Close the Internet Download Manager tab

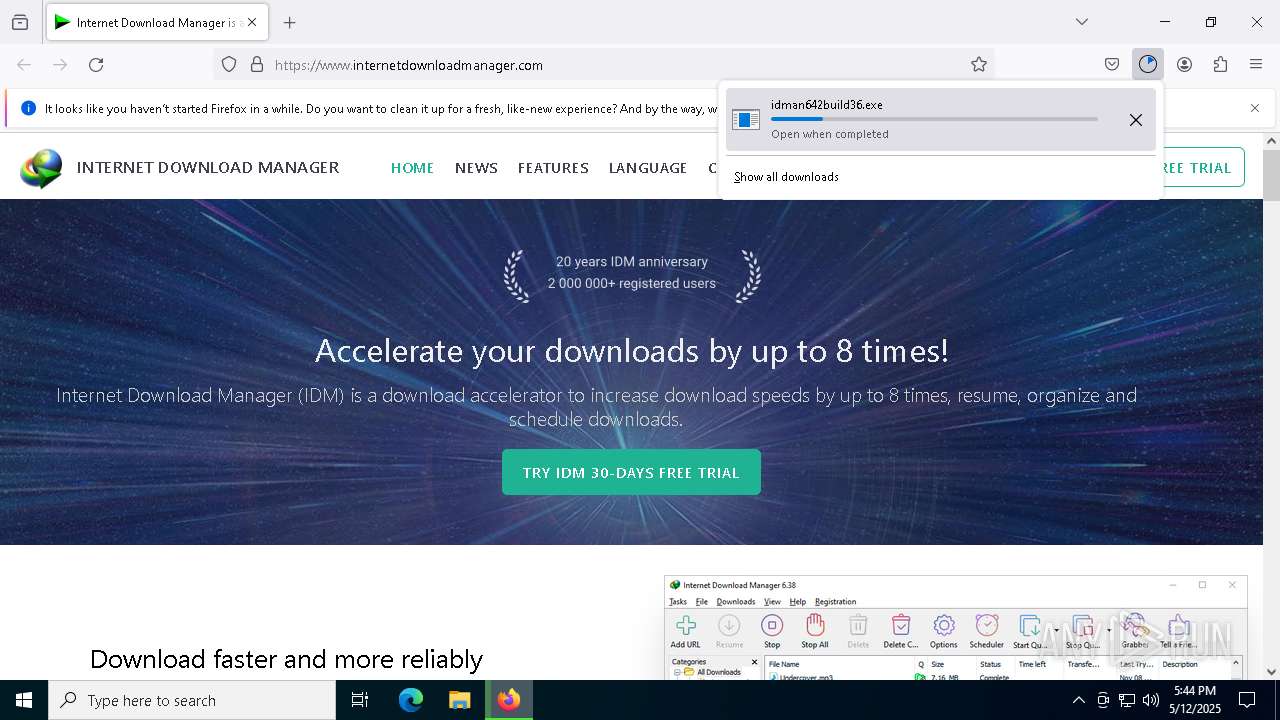pyautogui.click(x=252, y=22)
